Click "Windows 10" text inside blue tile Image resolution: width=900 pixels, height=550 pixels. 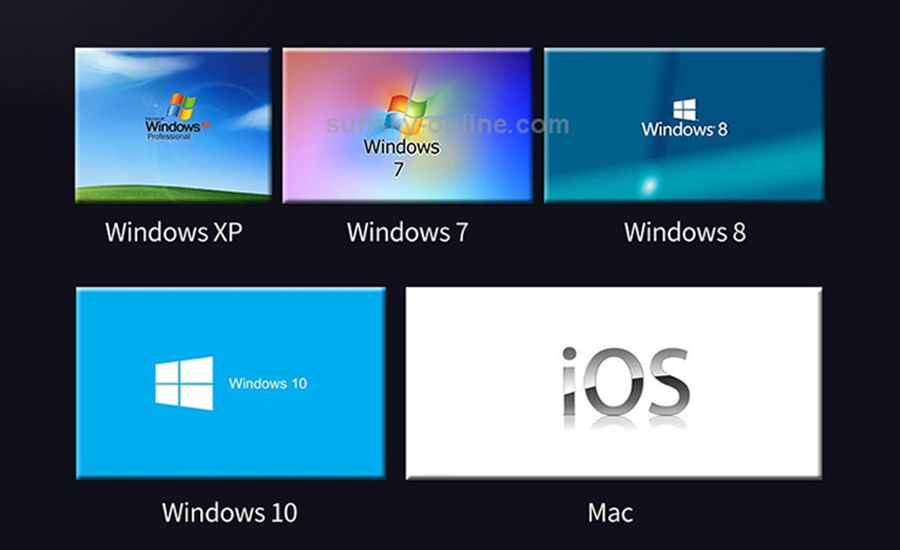point(267,383)
